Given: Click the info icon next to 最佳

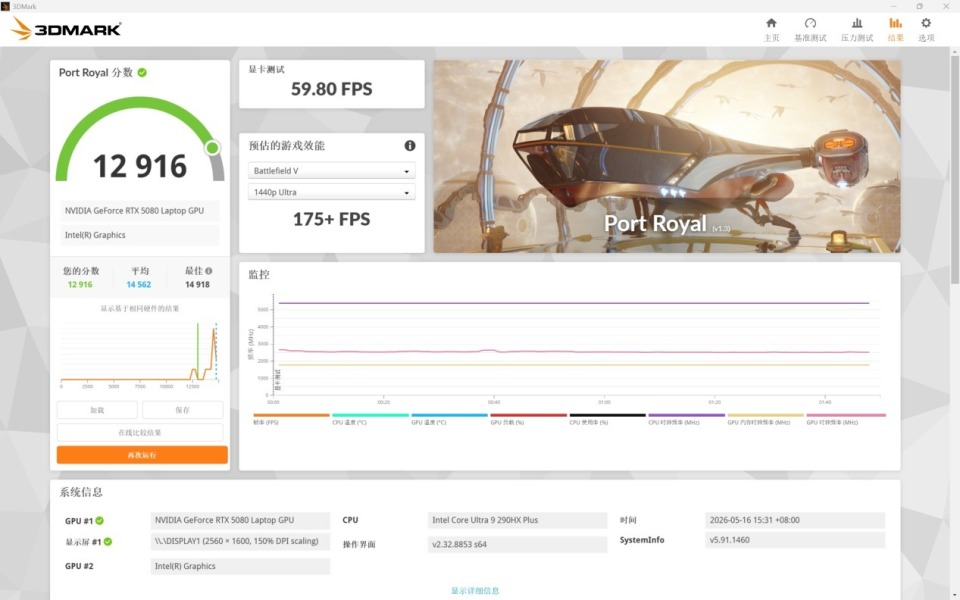Looking at the screenshot, I should pyautogui.click(x=209, y=271).
